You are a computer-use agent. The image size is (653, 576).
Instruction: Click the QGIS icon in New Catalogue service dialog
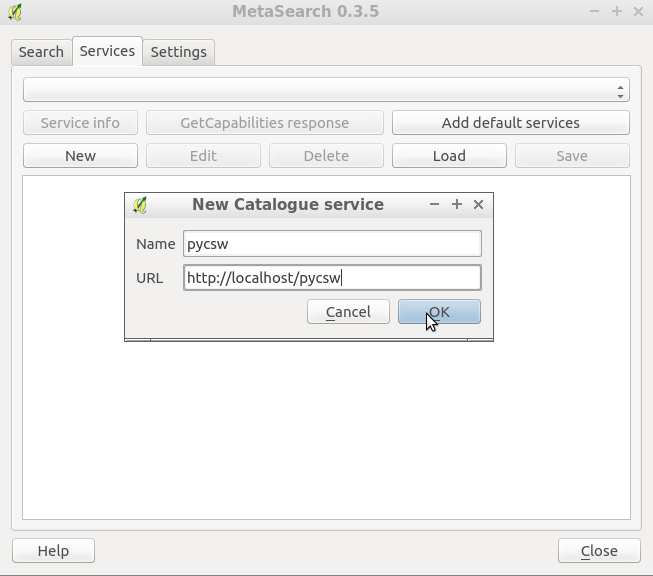click(x=140, y=205)
